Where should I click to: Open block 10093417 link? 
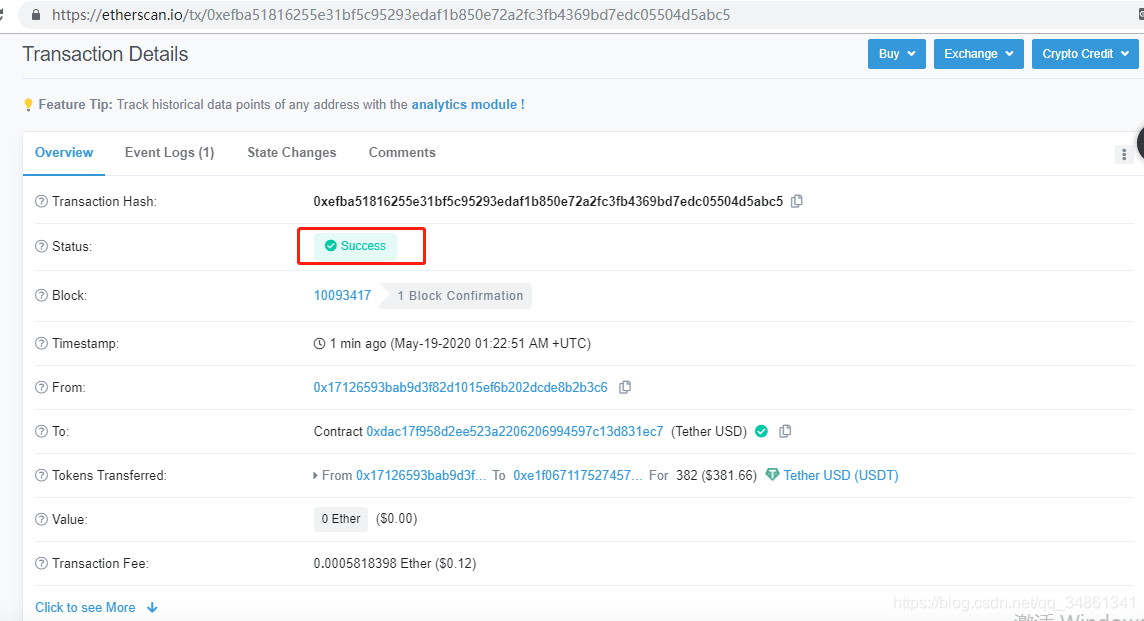[x=342, y=296]
